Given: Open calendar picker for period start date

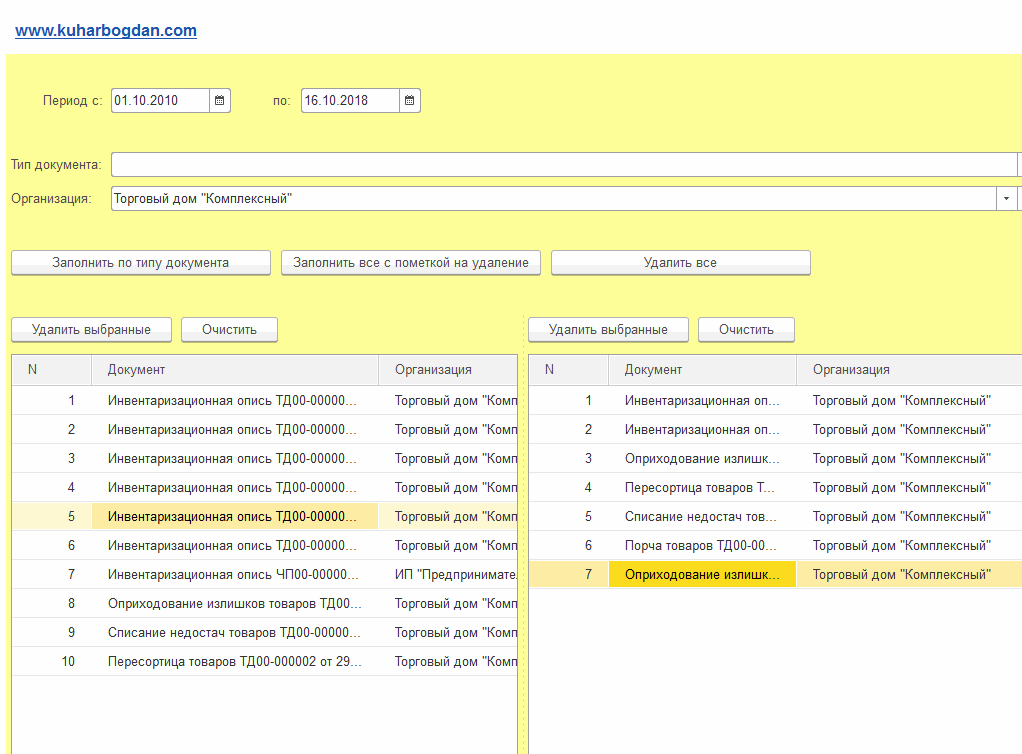Looking at the screenshot, I should 220,101.
